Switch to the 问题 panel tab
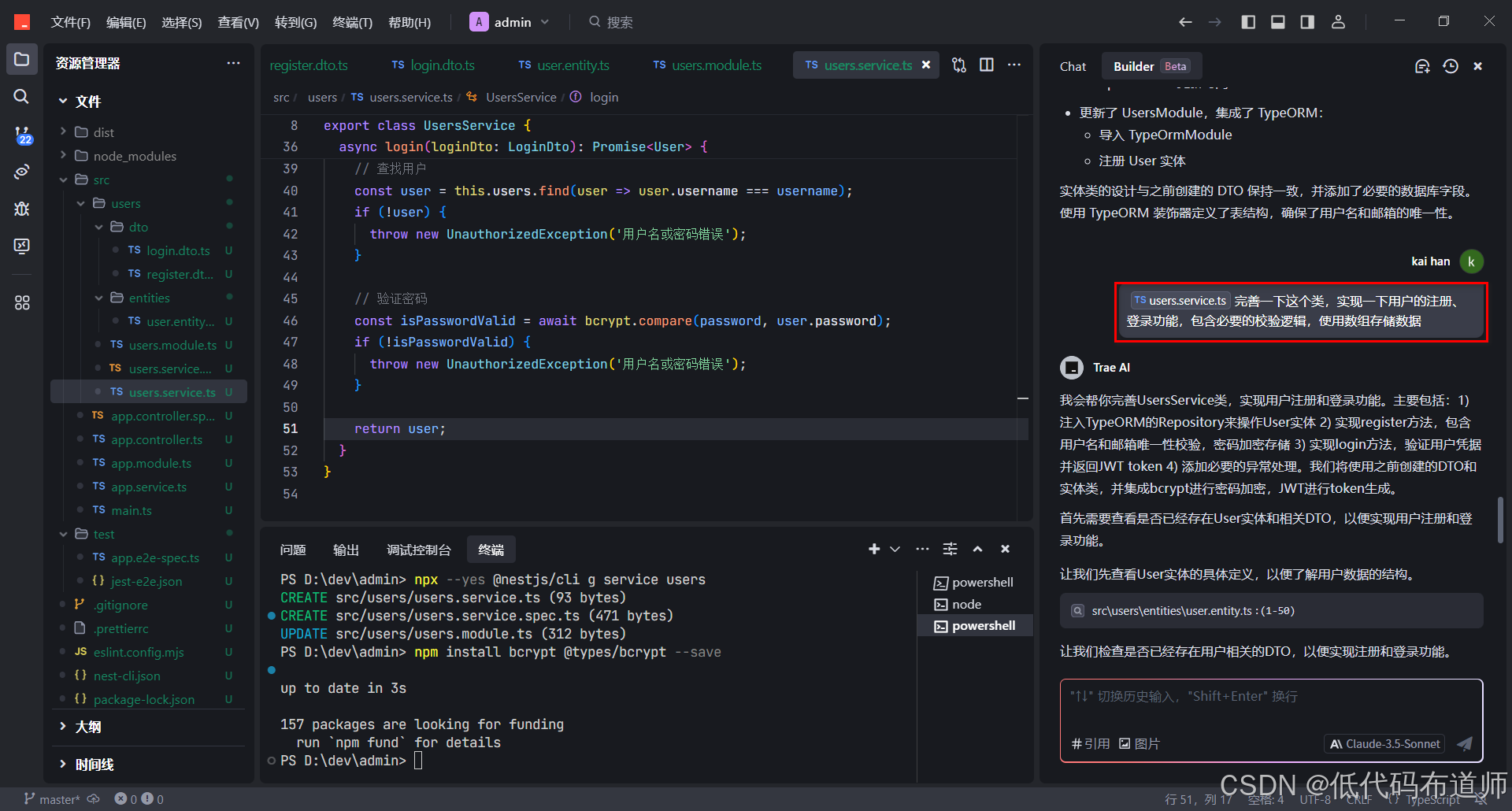Viewport: 1512px width, 811px height. (x=292, y=550)
